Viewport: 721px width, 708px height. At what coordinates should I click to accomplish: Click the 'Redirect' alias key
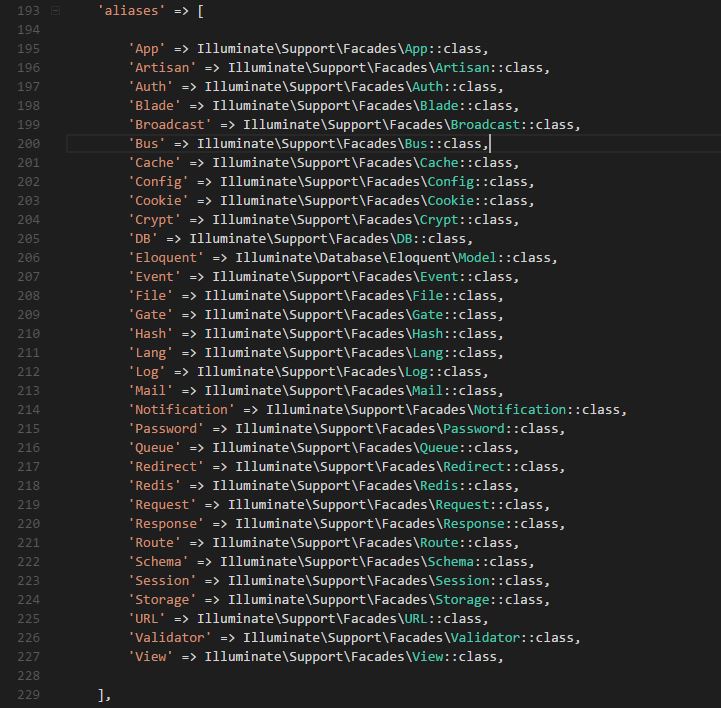(x=166, y=467)
